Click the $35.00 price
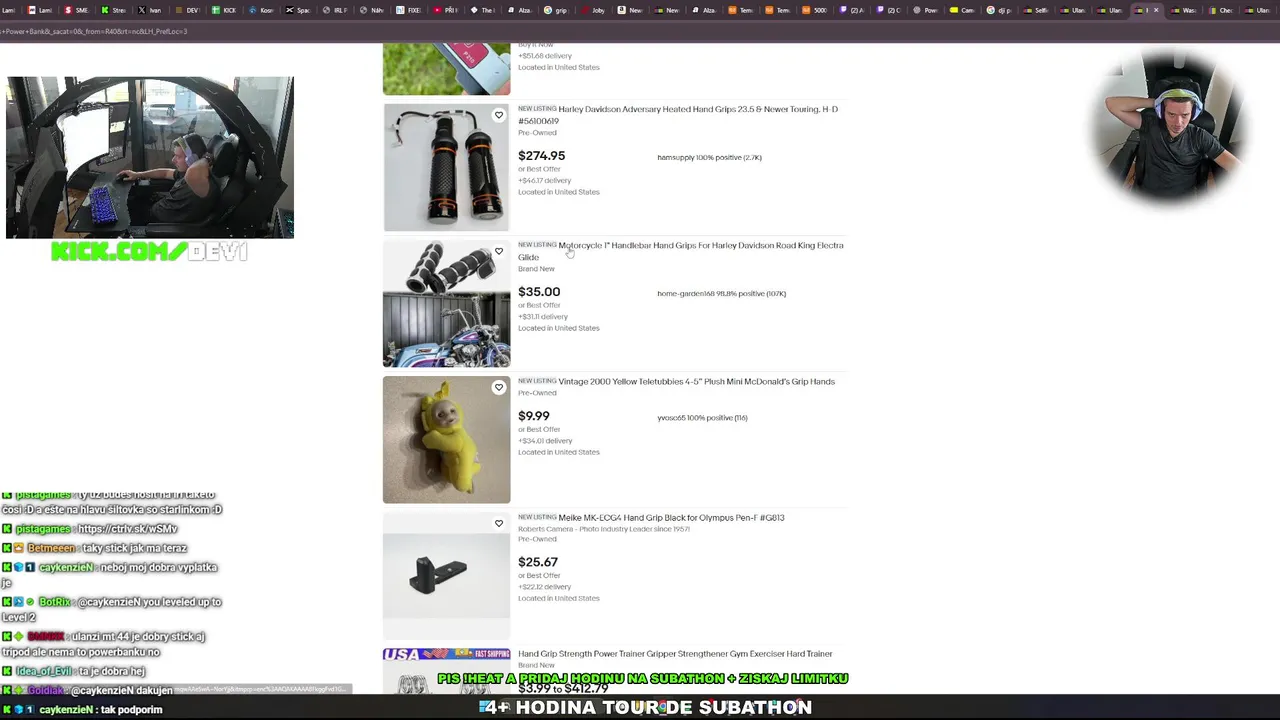This screenshot has width=1280, height=720. 539,292
